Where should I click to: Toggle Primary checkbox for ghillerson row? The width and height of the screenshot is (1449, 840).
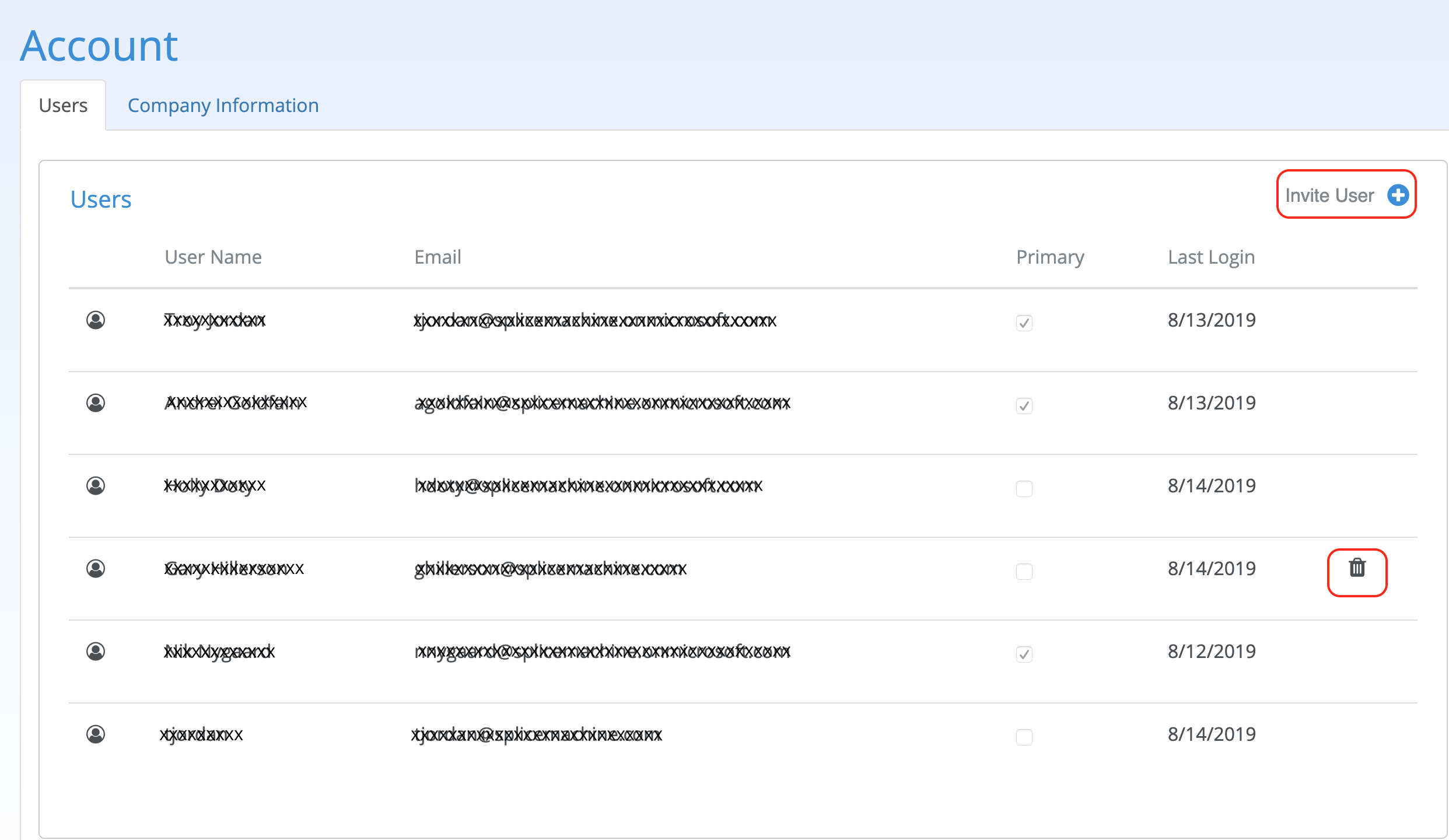tap(1024, 571)
